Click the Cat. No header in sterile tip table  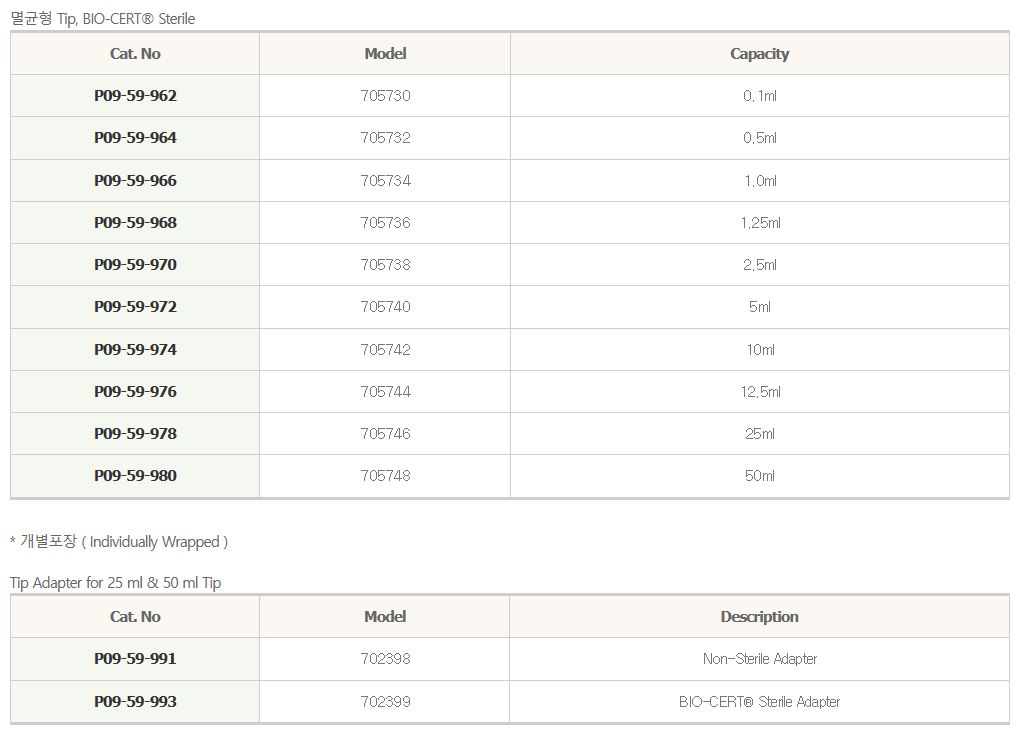[x=135, y=54]
